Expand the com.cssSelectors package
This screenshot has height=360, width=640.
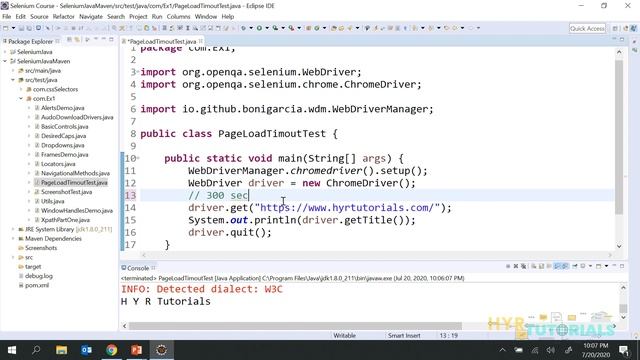(x=21, y=89)
